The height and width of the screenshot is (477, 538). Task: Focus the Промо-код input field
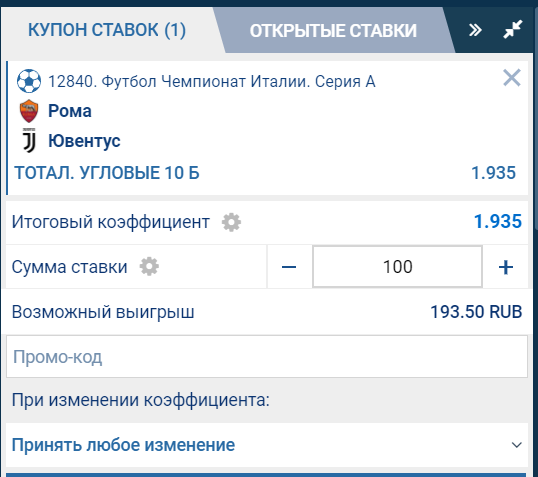point(267,357)
